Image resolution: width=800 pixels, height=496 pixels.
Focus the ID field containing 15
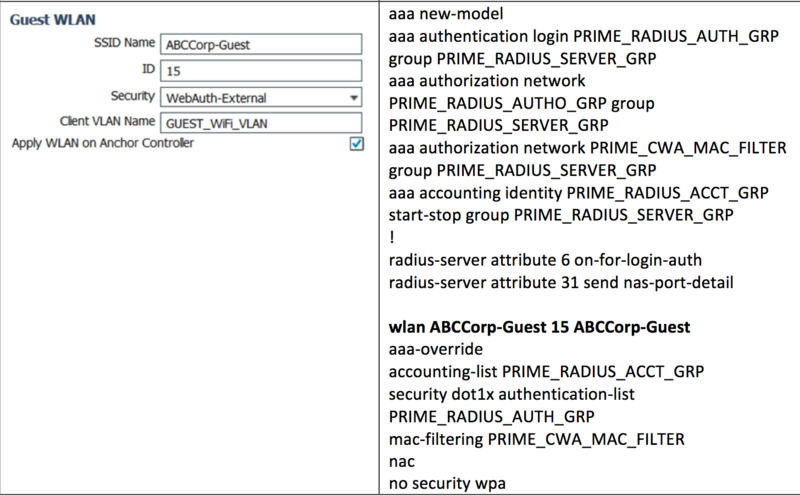[x=260, y=71]
